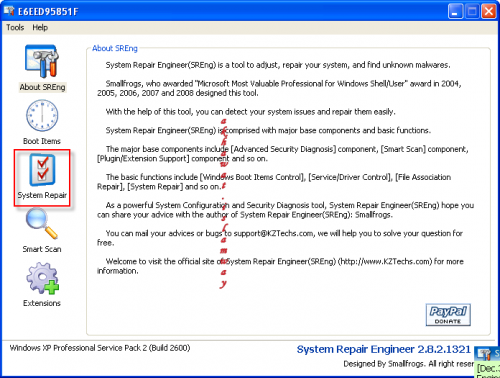
Task: Click the title bar application icon
Action: 9,11
